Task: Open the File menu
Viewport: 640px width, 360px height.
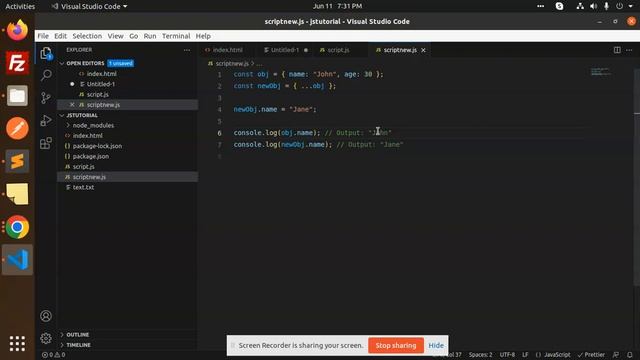Action: coord(43,36)
